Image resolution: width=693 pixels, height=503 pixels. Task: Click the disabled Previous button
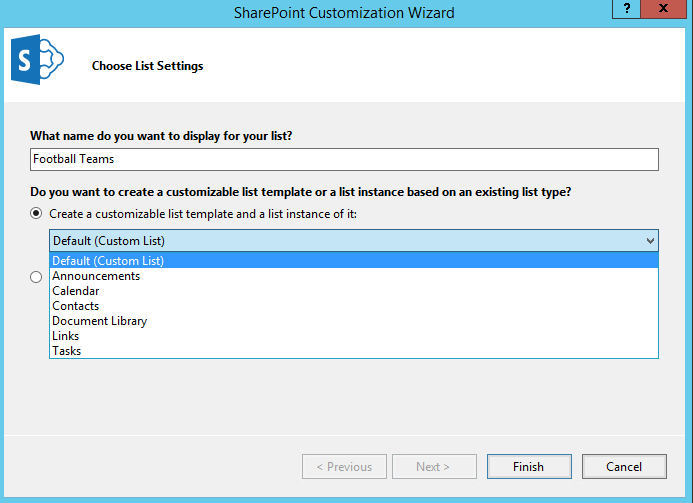[x=344, y=466]
